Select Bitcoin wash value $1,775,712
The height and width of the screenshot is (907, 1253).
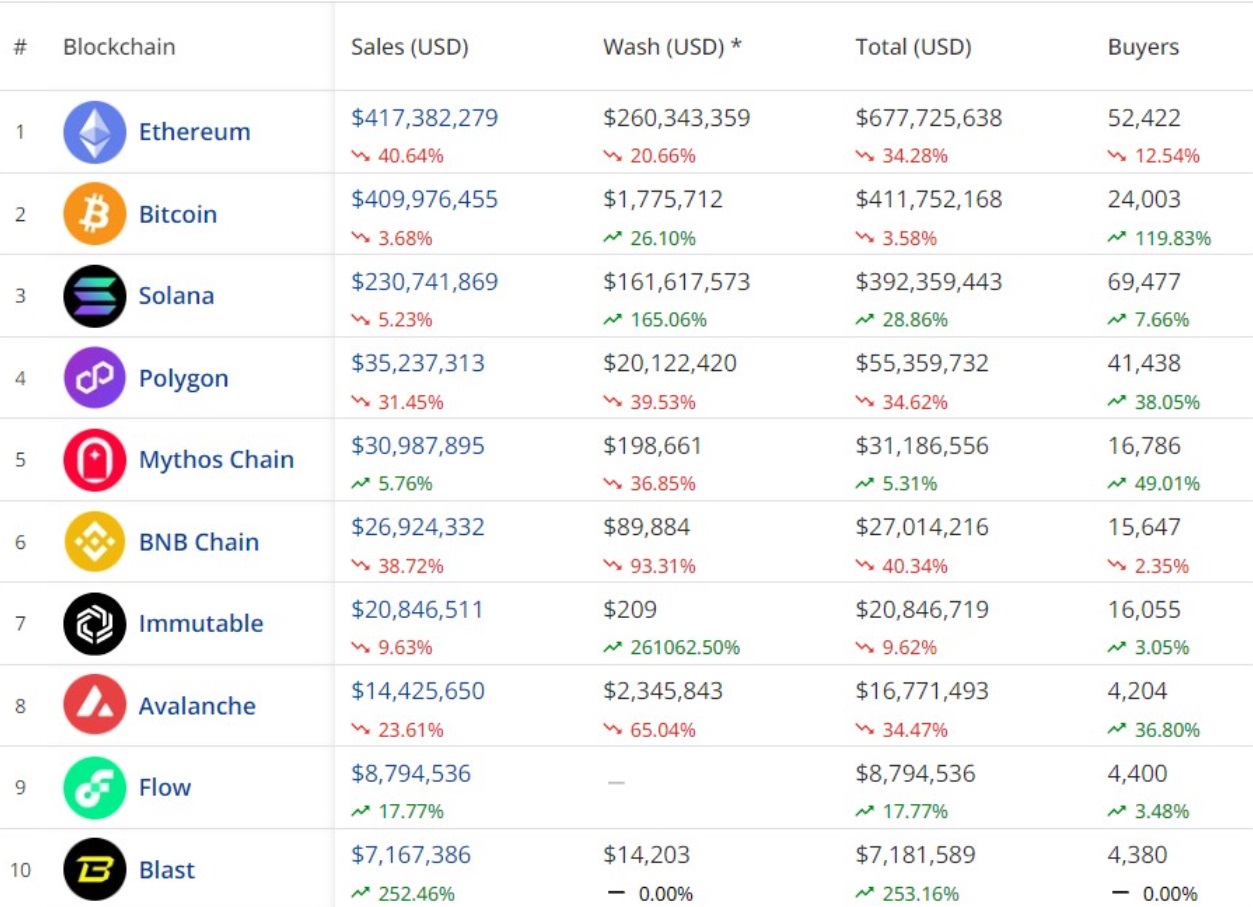663,200
